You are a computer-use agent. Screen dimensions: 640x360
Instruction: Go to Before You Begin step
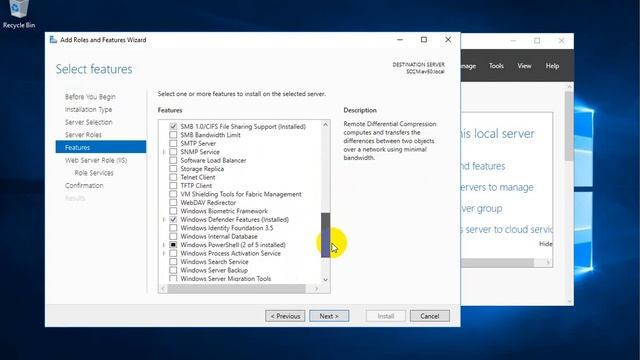90,97
